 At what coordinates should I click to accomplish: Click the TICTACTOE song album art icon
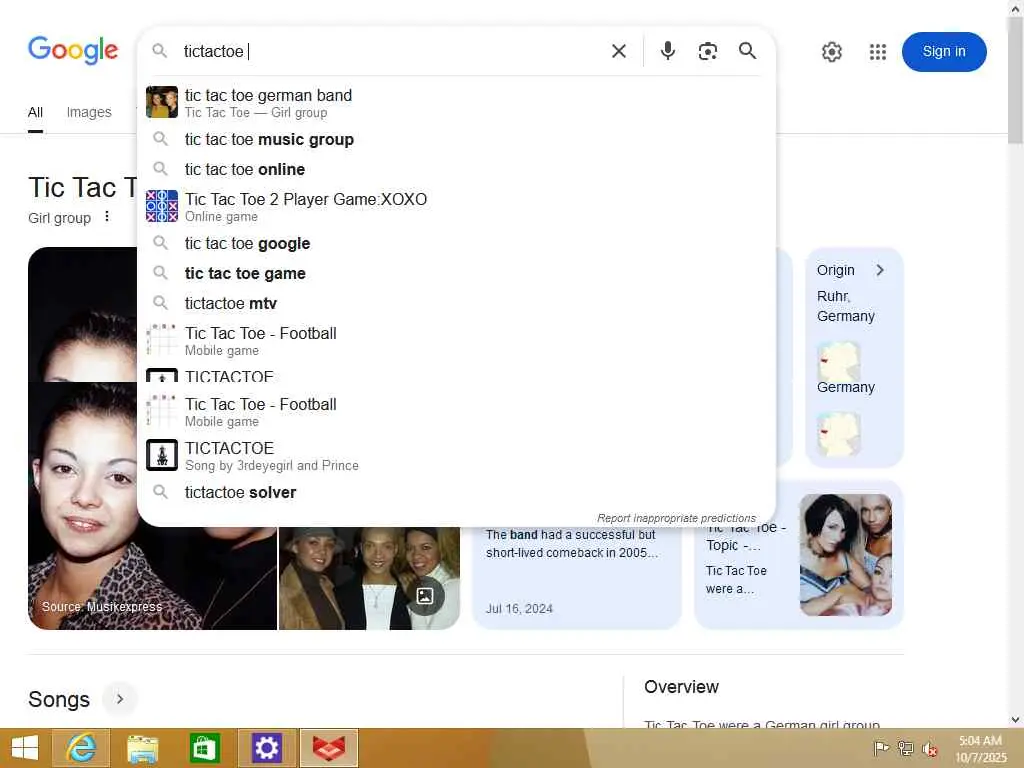(x=161, y=455)
